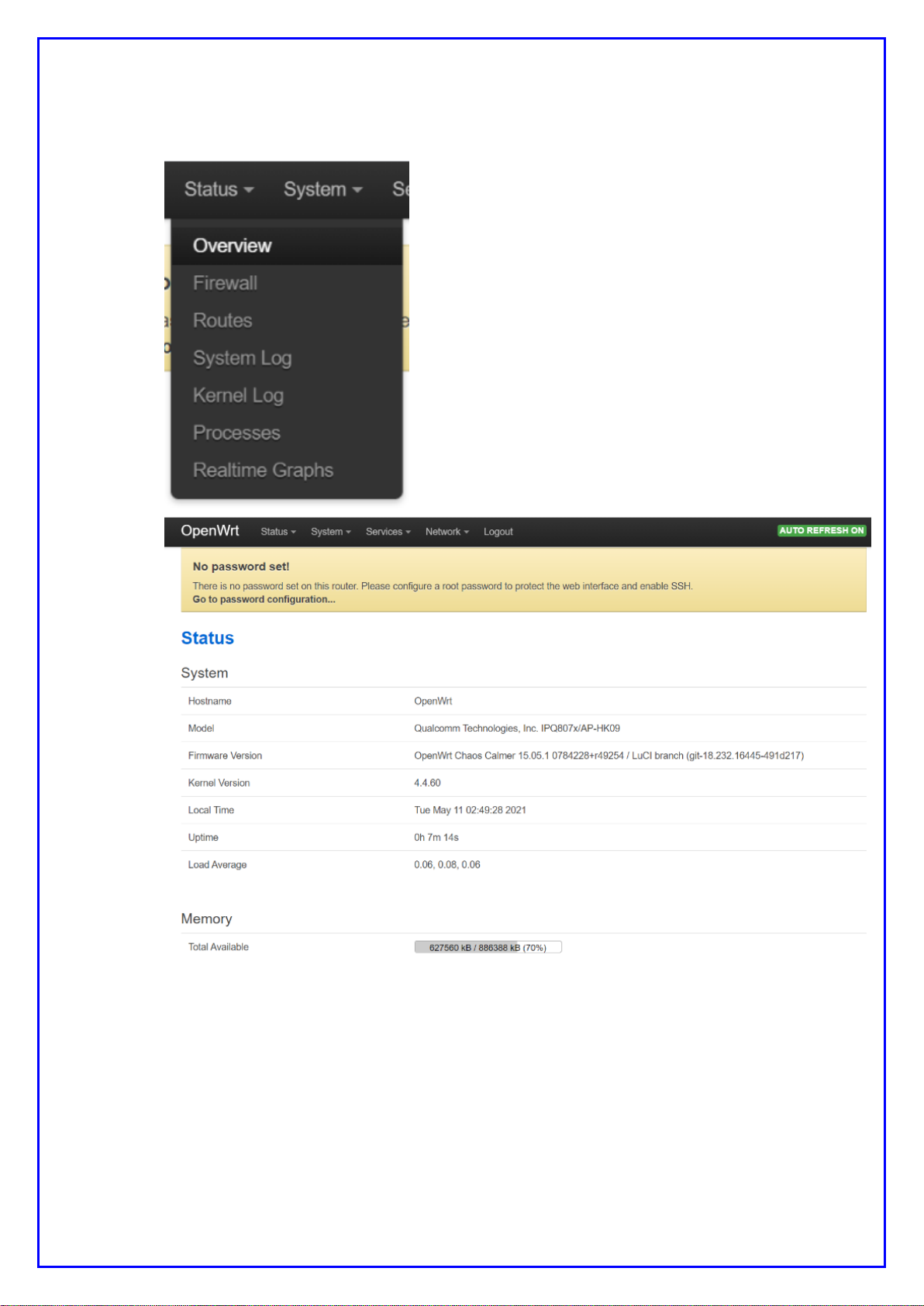Select the Total Available label

219,947
